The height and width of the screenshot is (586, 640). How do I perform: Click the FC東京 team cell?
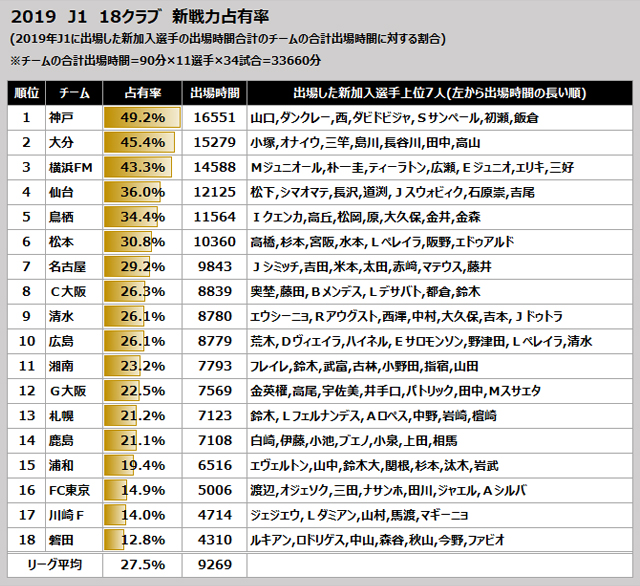[x=78, y=490]
